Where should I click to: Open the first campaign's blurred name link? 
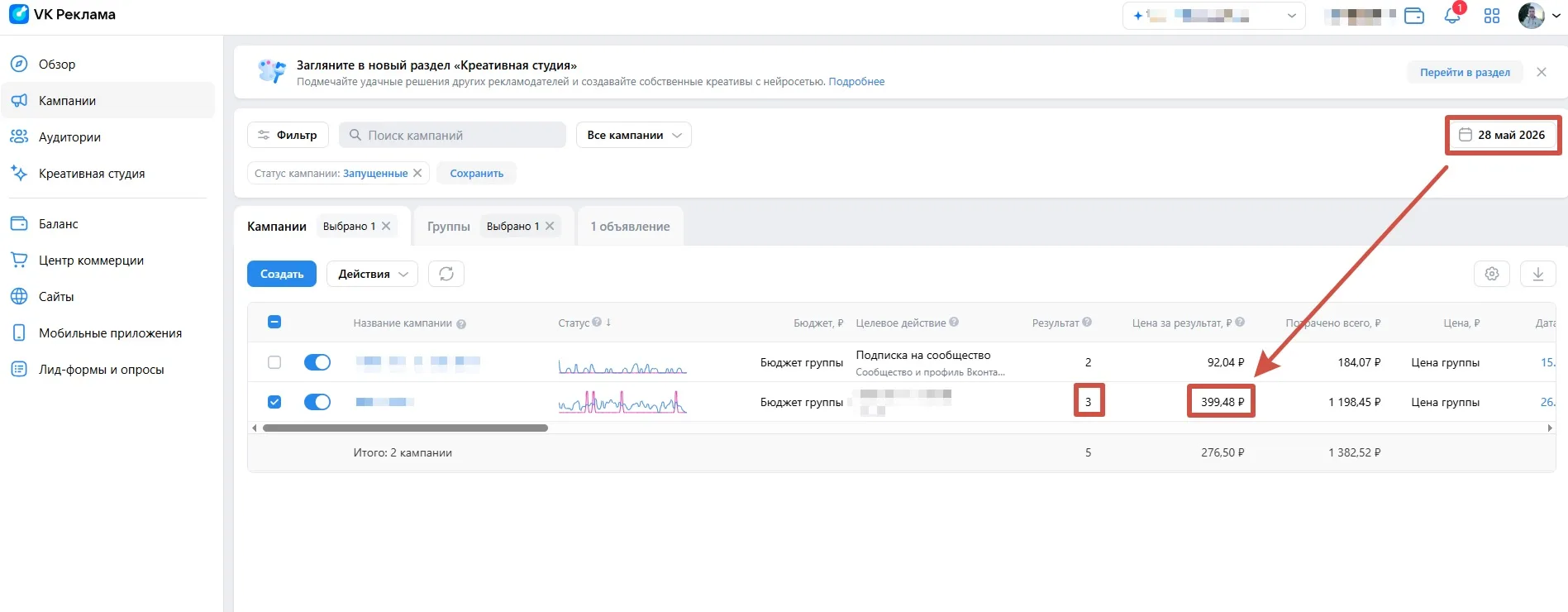tap(418, 361)
